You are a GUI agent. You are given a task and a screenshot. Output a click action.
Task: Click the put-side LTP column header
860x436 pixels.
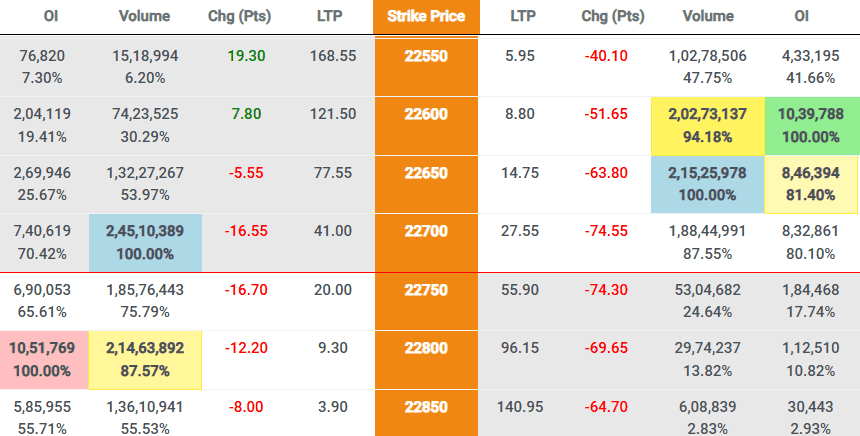click(x=523, y=16)
